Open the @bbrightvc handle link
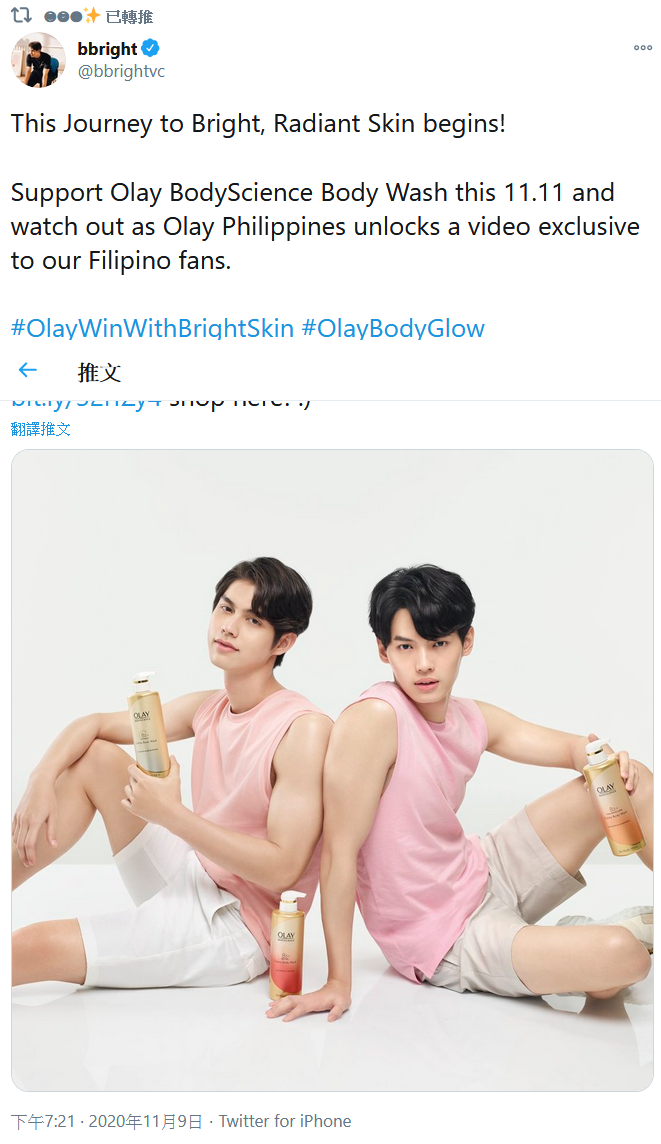 [x=121, y=72]
